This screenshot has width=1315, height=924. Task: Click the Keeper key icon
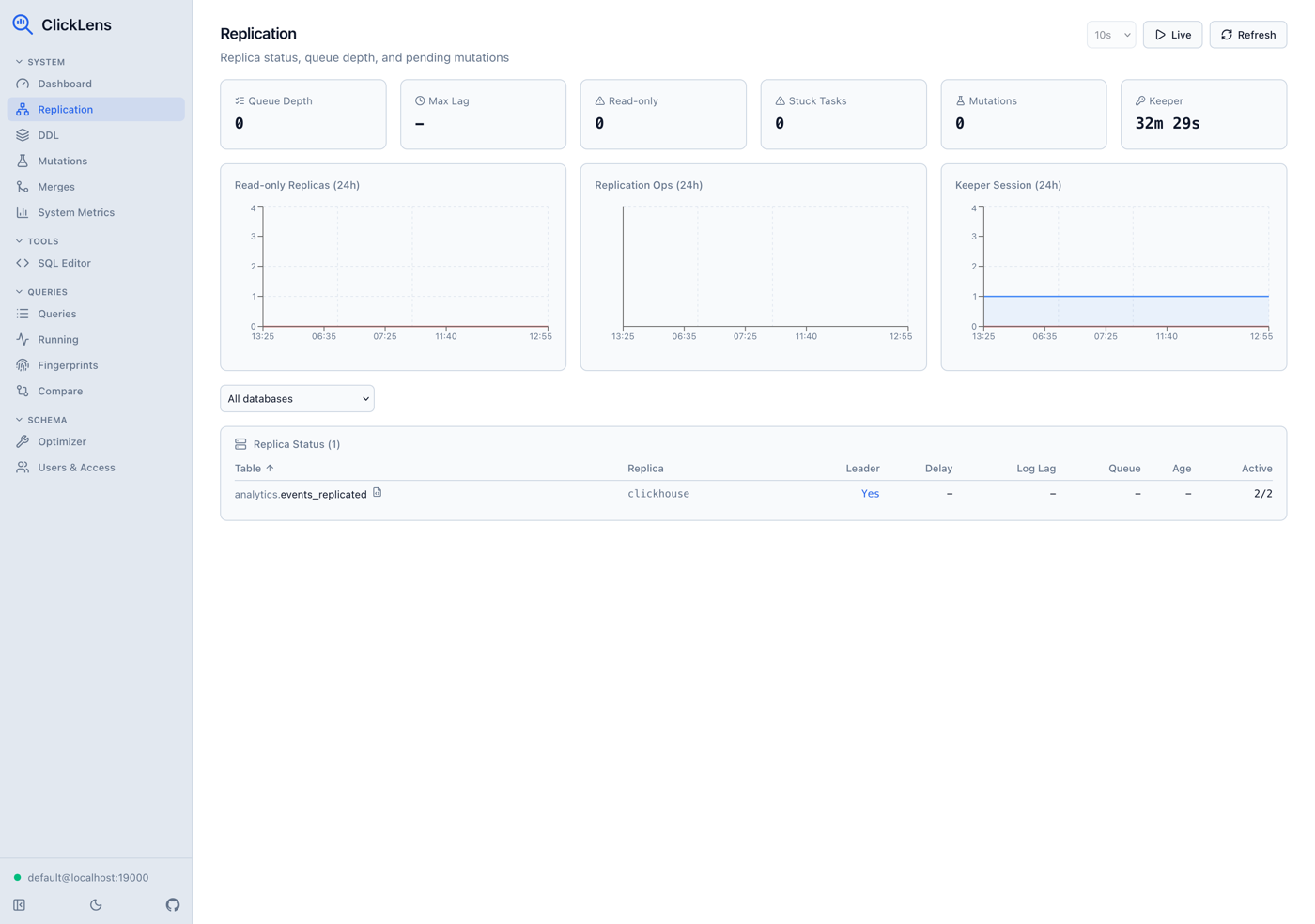(x=1140, y=100)
